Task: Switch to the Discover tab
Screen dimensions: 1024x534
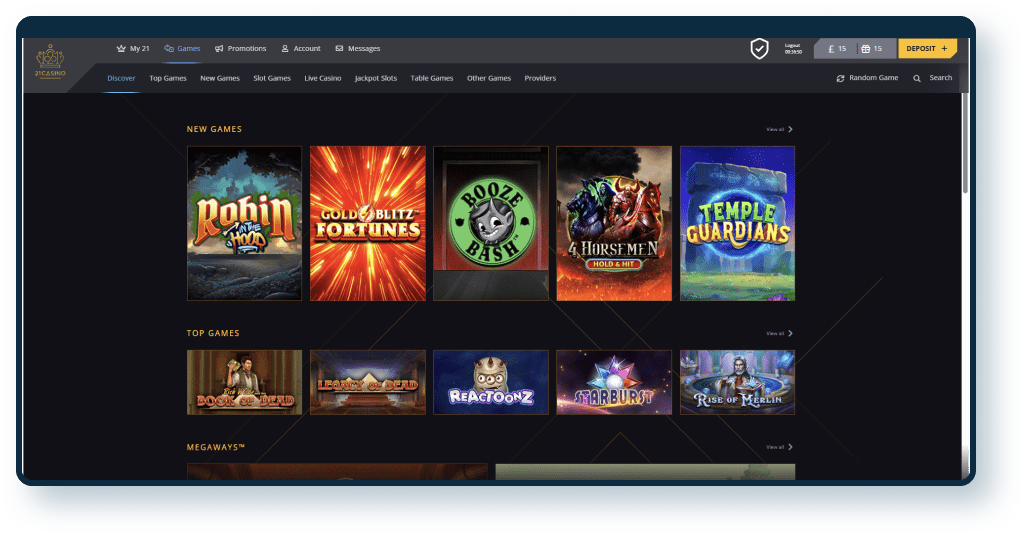Action: (121, 78)
